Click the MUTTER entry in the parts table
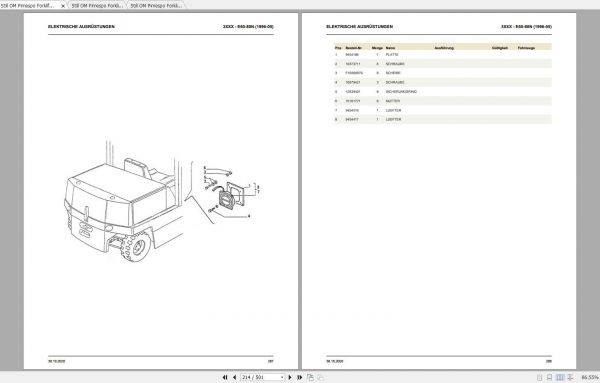 pos(393,101)
